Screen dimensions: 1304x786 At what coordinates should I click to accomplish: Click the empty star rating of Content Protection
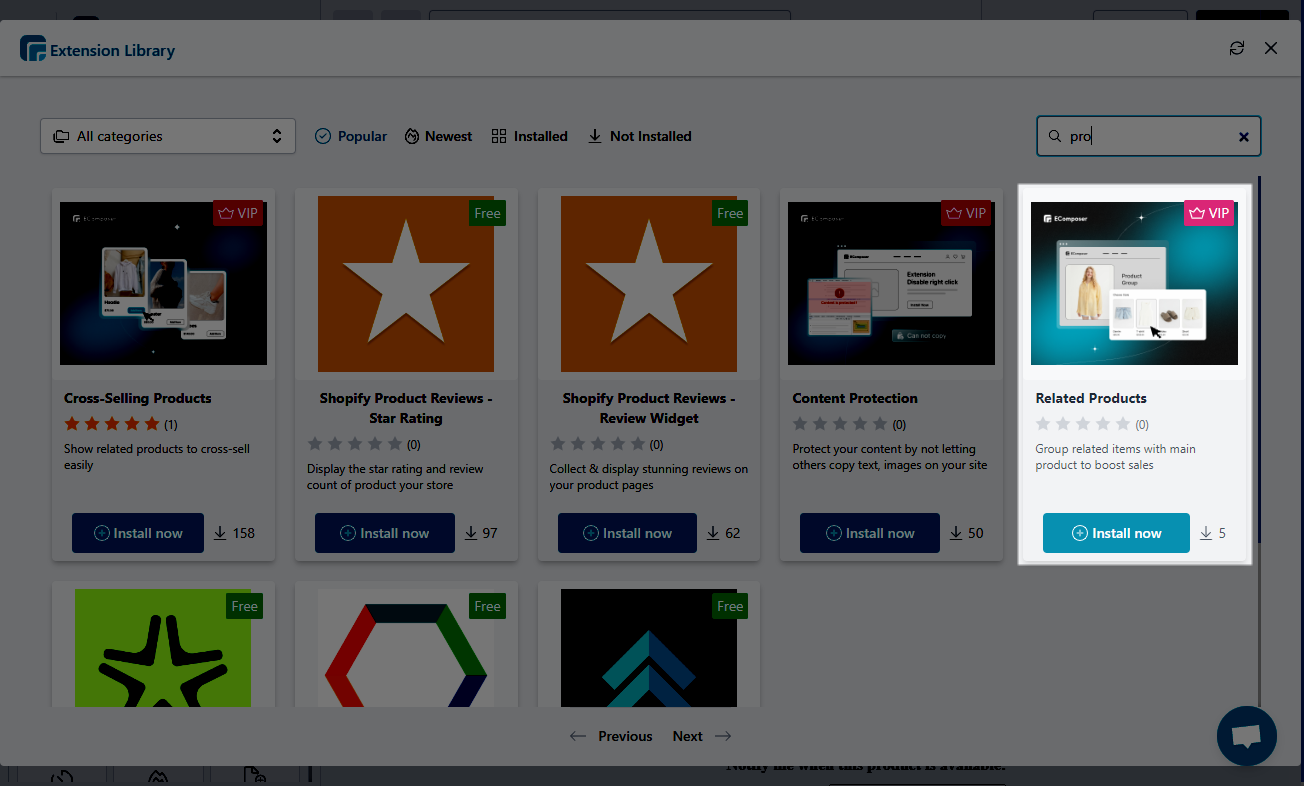[840, 424]
